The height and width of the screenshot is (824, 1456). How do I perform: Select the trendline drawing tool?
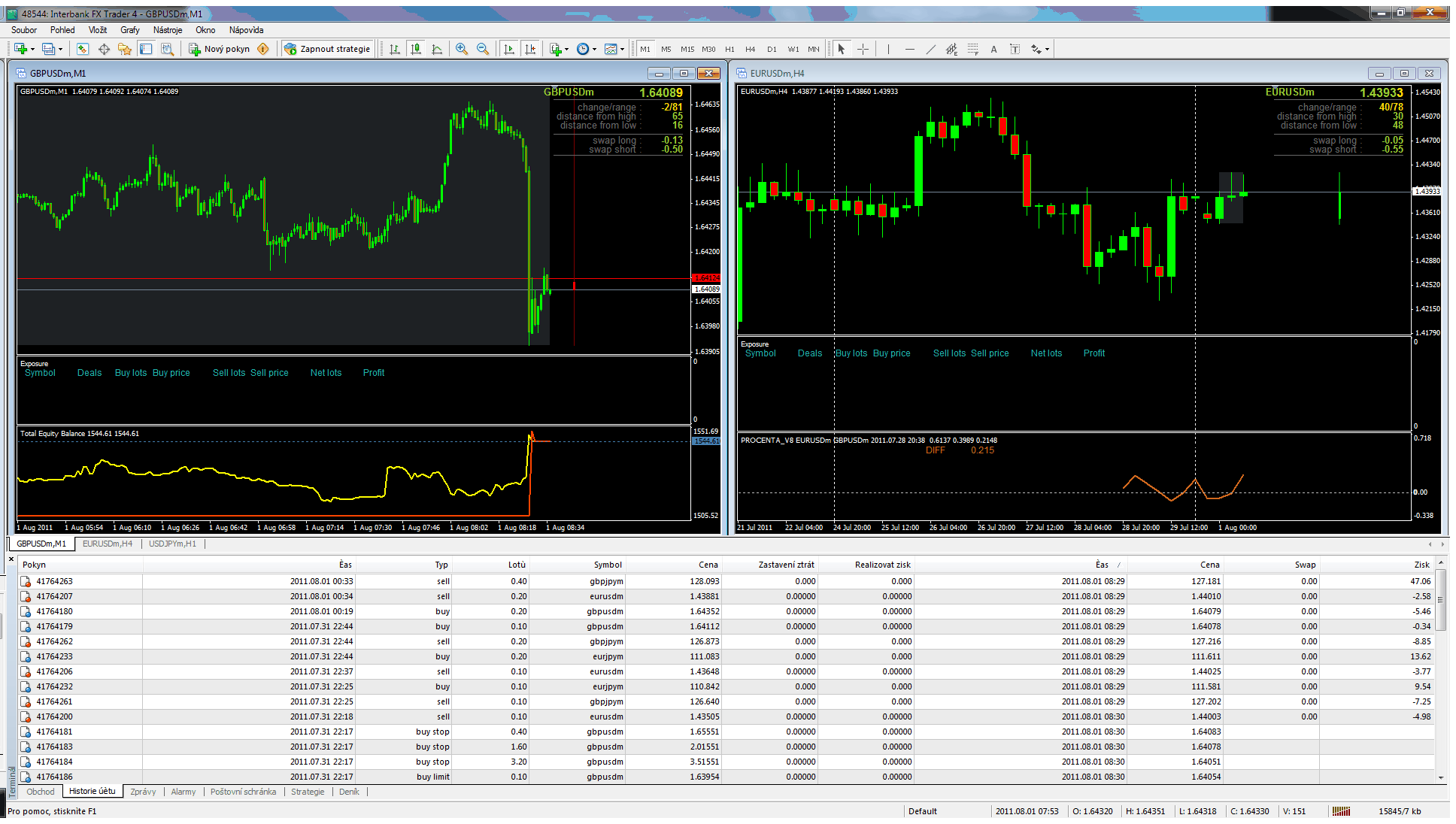(930, 49)
